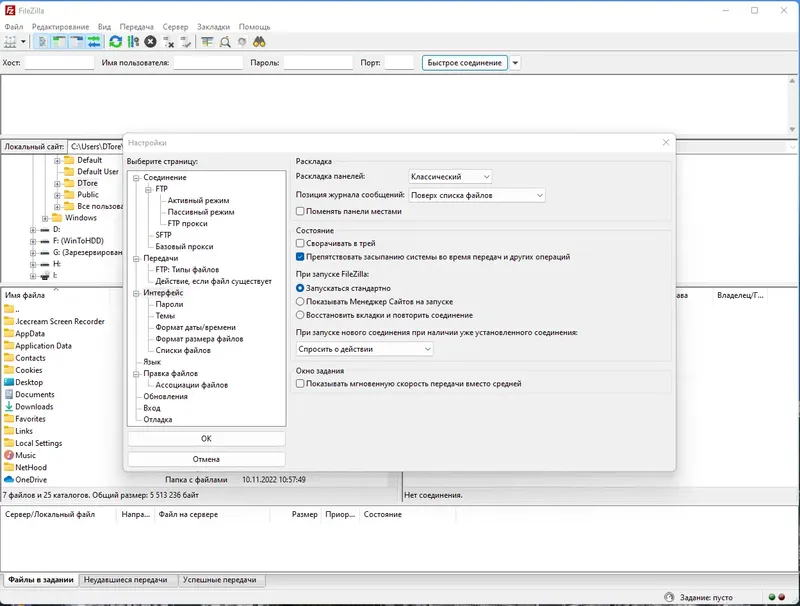Viewport: 800px width, 606px height.
Task: Click the Downloads folder arrow icon
Action: tap(9, 407)
